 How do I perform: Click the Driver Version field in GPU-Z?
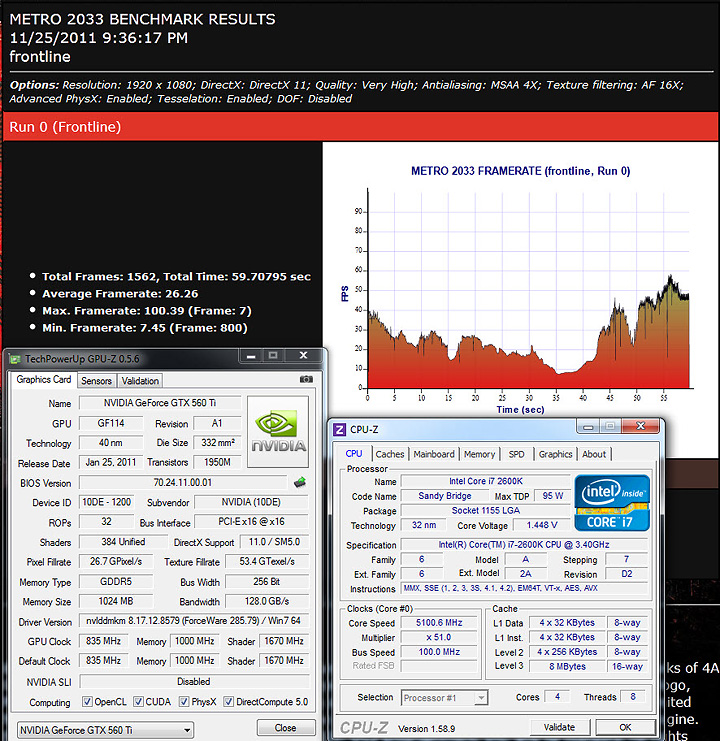tap(194, 621)
